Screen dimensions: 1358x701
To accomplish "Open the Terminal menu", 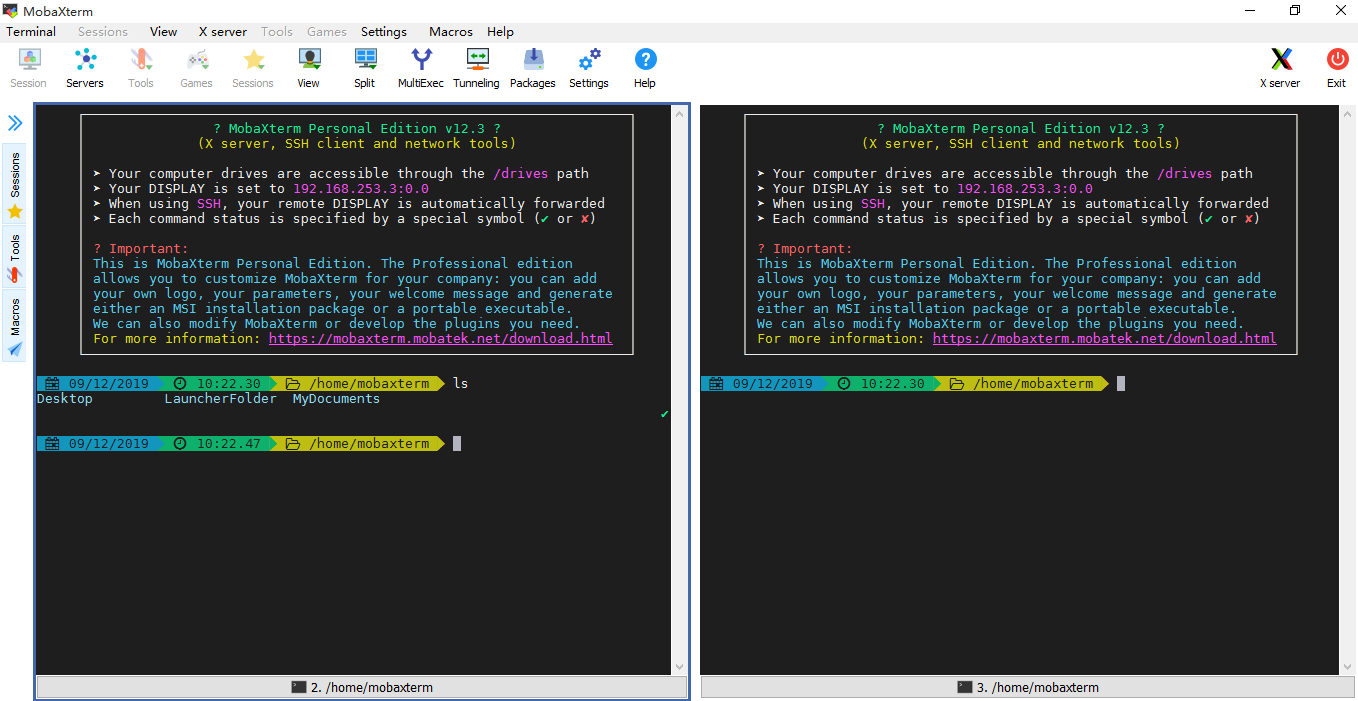I will click(31, 32).
